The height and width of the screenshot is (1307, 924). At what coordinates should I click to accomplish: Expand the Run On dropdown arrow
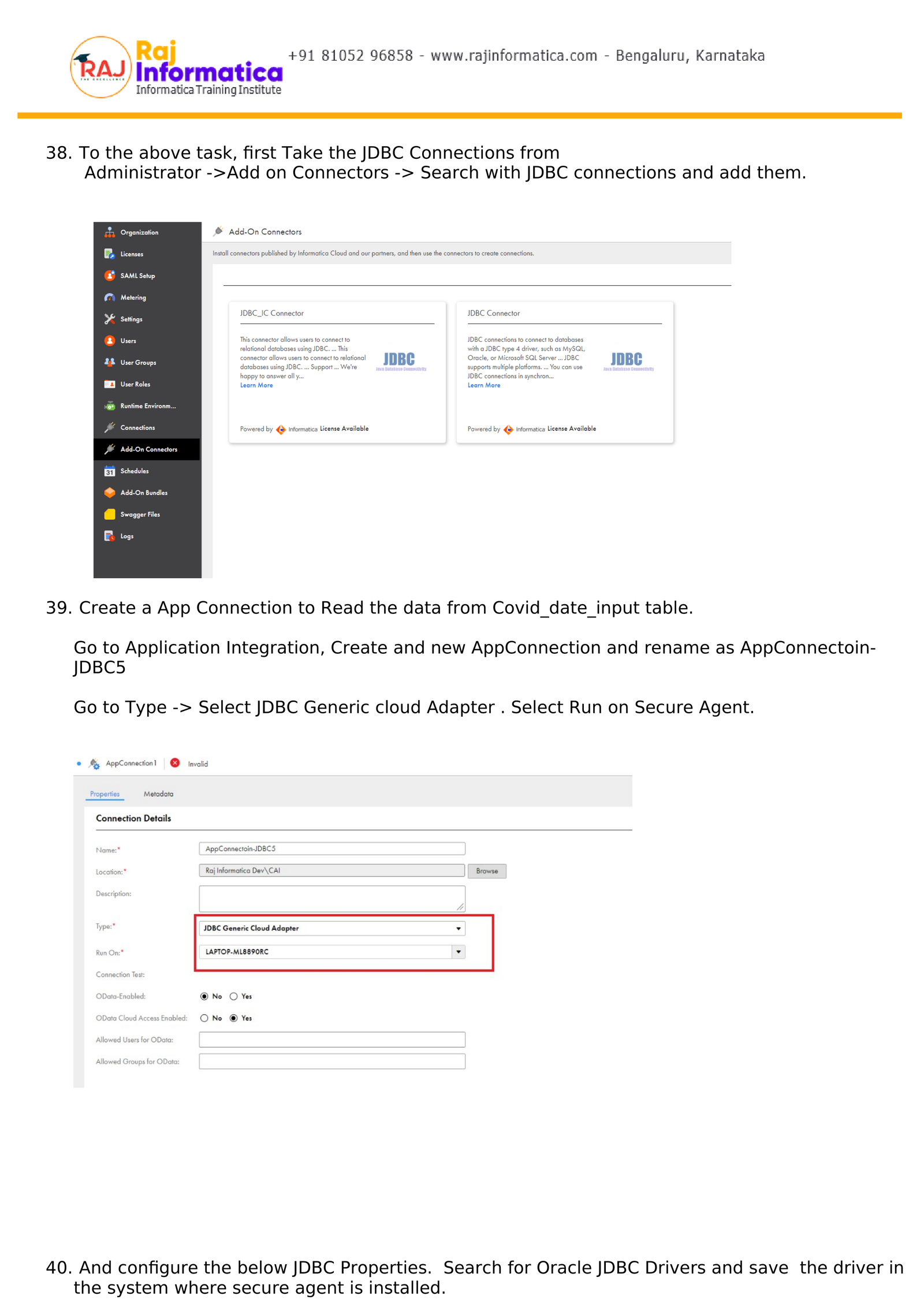458,952
